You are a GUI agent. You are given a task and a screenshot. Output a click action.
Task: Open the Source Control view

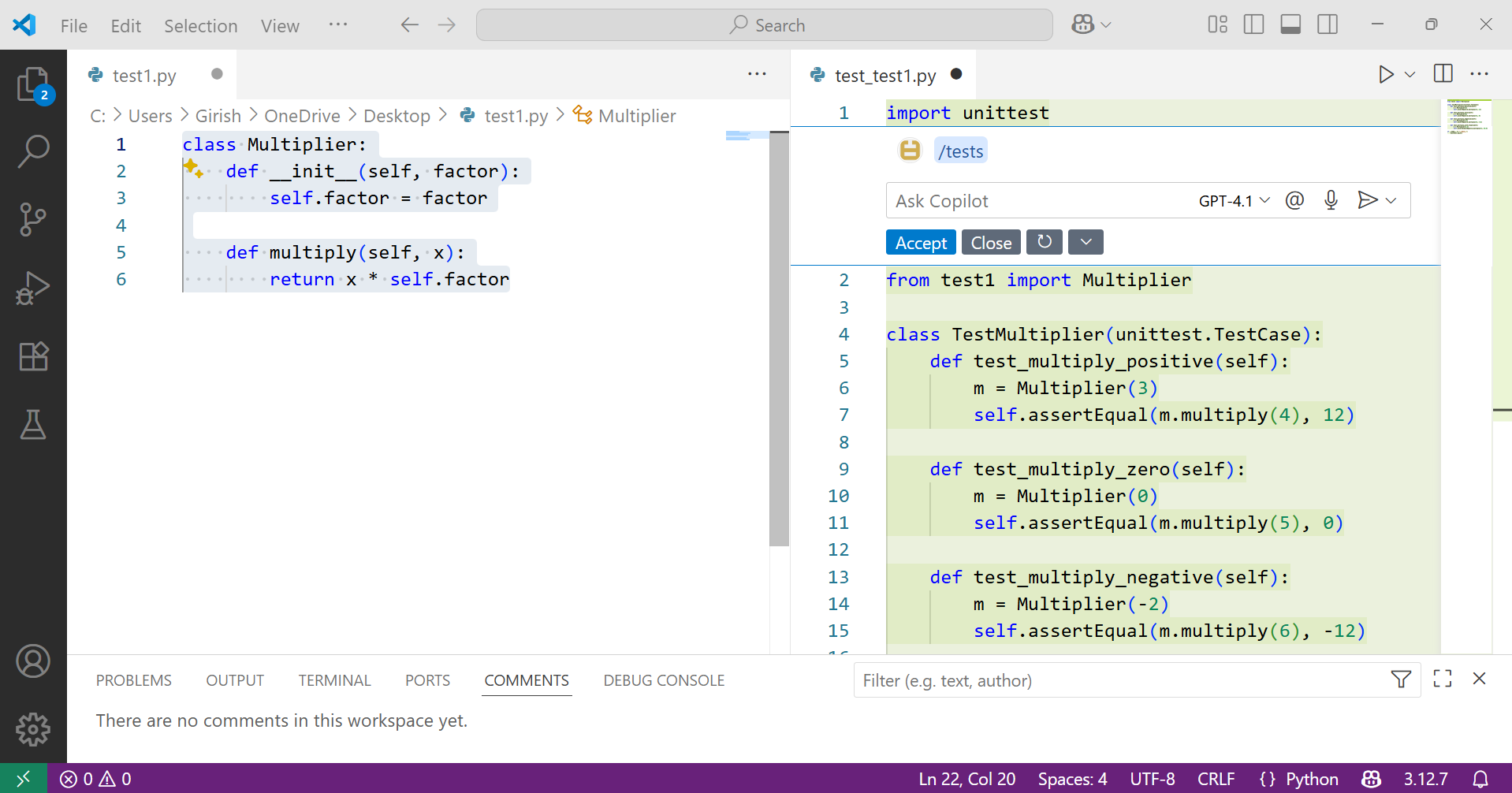click(x=33, y=220)
